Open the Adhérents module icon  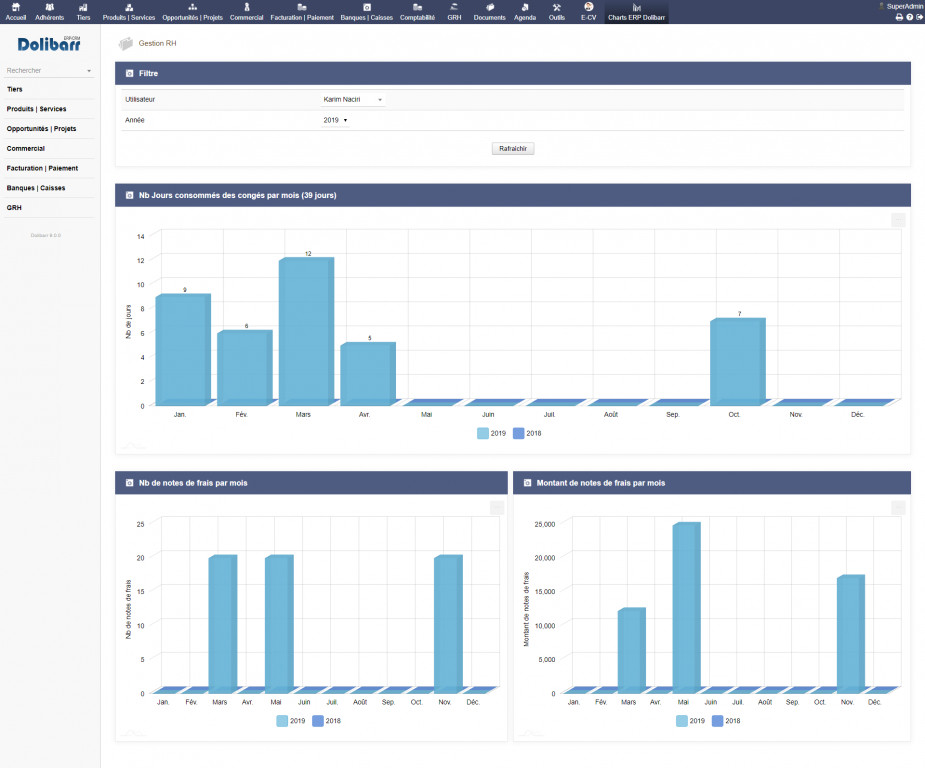50,11
